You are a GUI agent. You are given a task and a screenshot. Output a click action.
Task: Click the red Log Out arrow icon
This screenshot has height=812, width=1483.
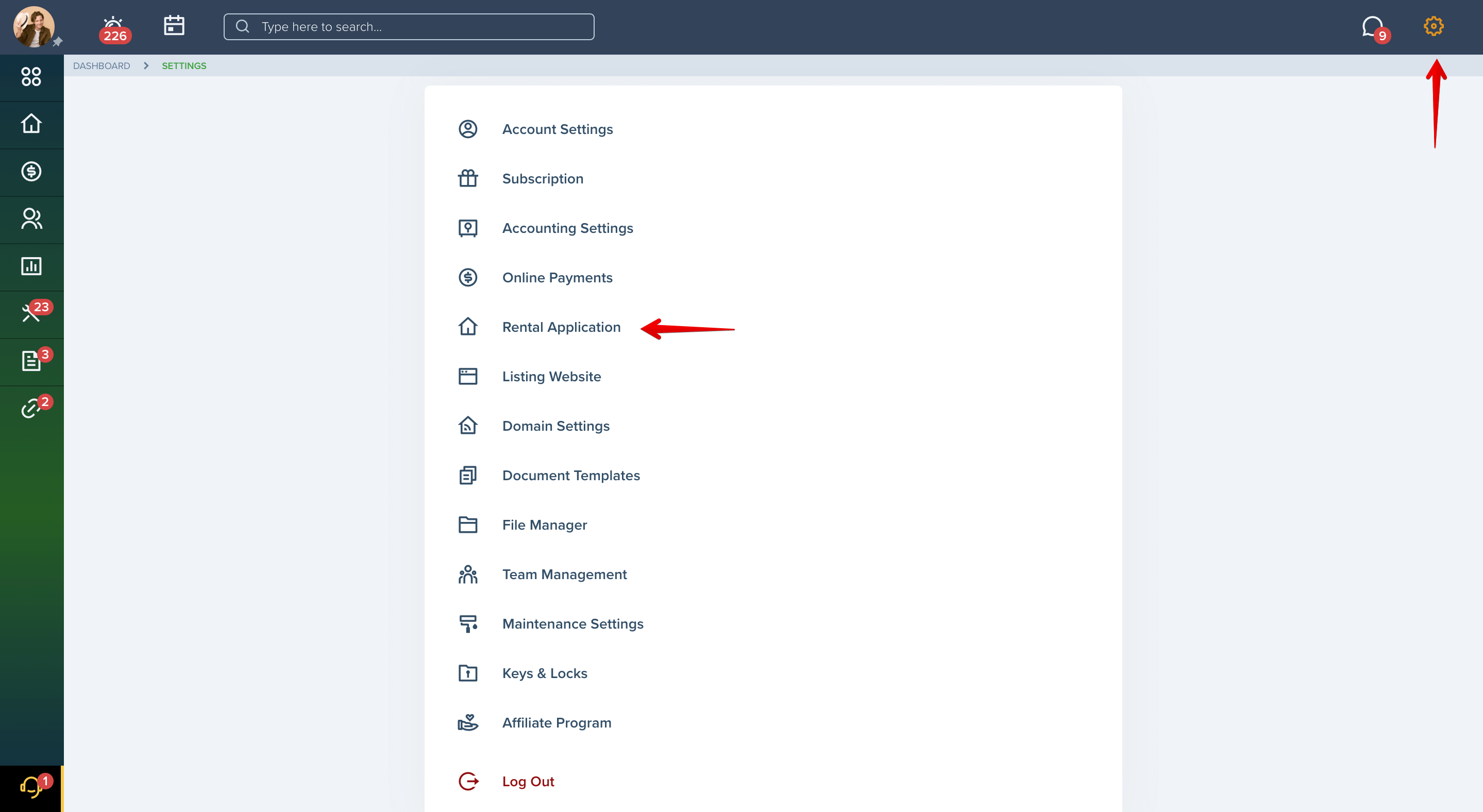click(468, 782)
